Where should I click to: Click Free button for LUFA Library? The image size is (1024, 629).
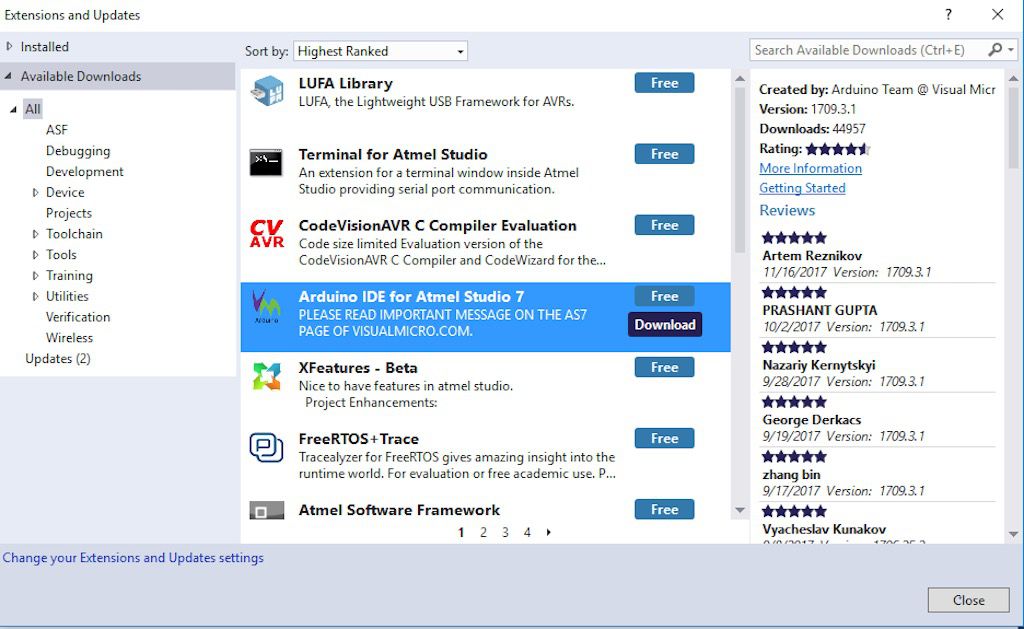click(x=664, y=83)
